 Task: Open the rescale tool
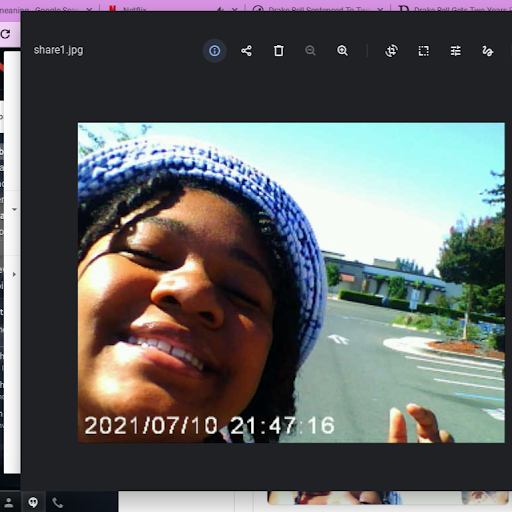point(423,51)
